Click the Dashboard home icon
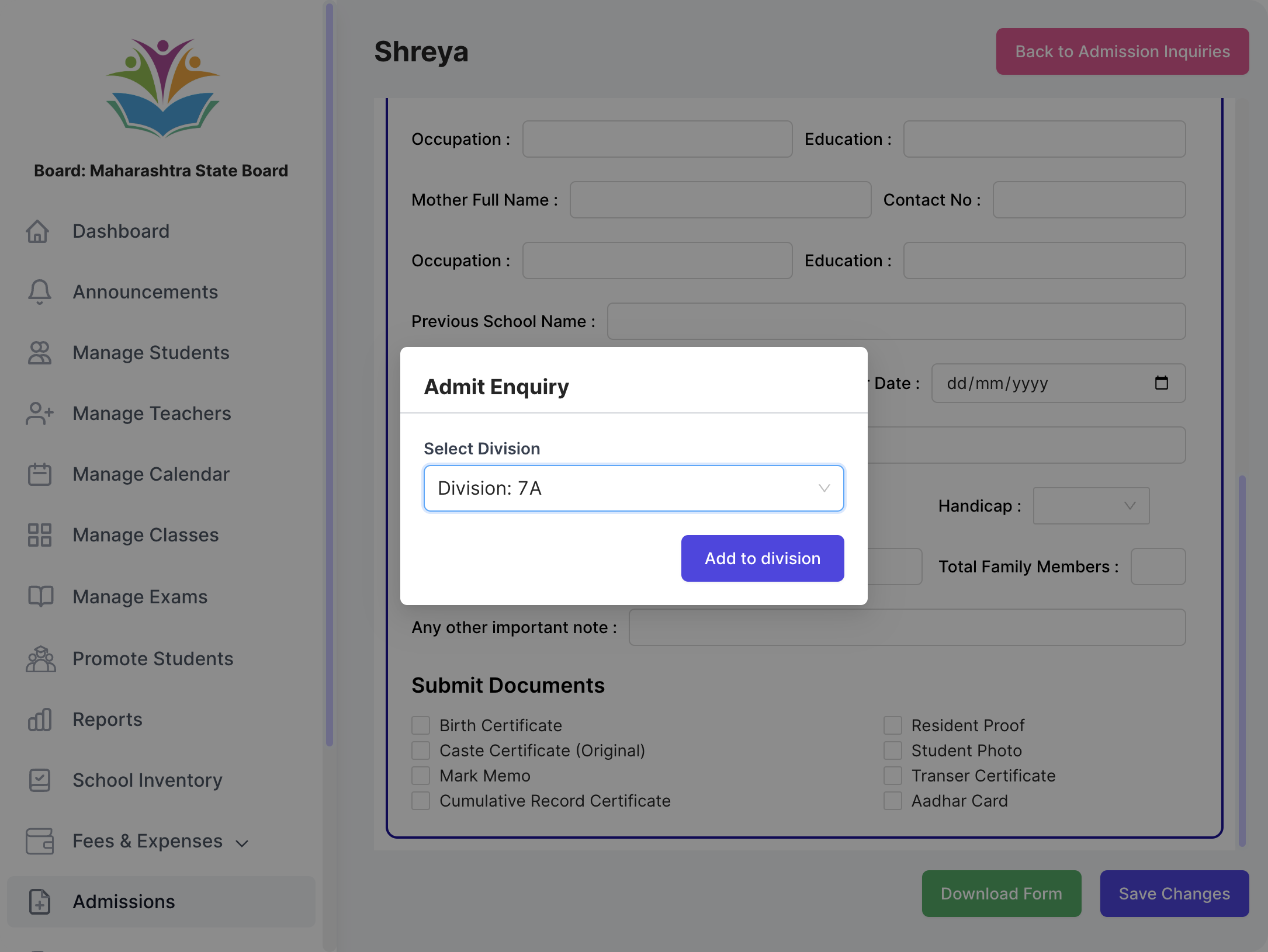The image size is (1268, 952). pyautogui.click(x=38, y=231)
